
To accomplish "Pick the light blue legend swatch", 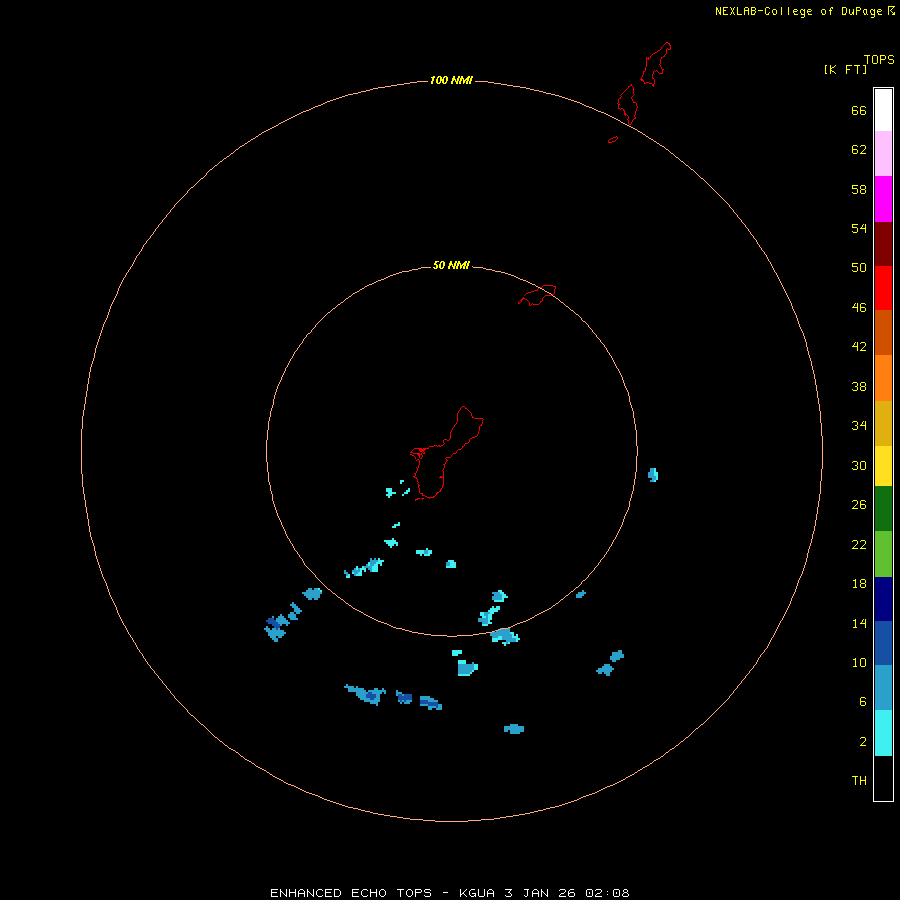I will point(883,688).
